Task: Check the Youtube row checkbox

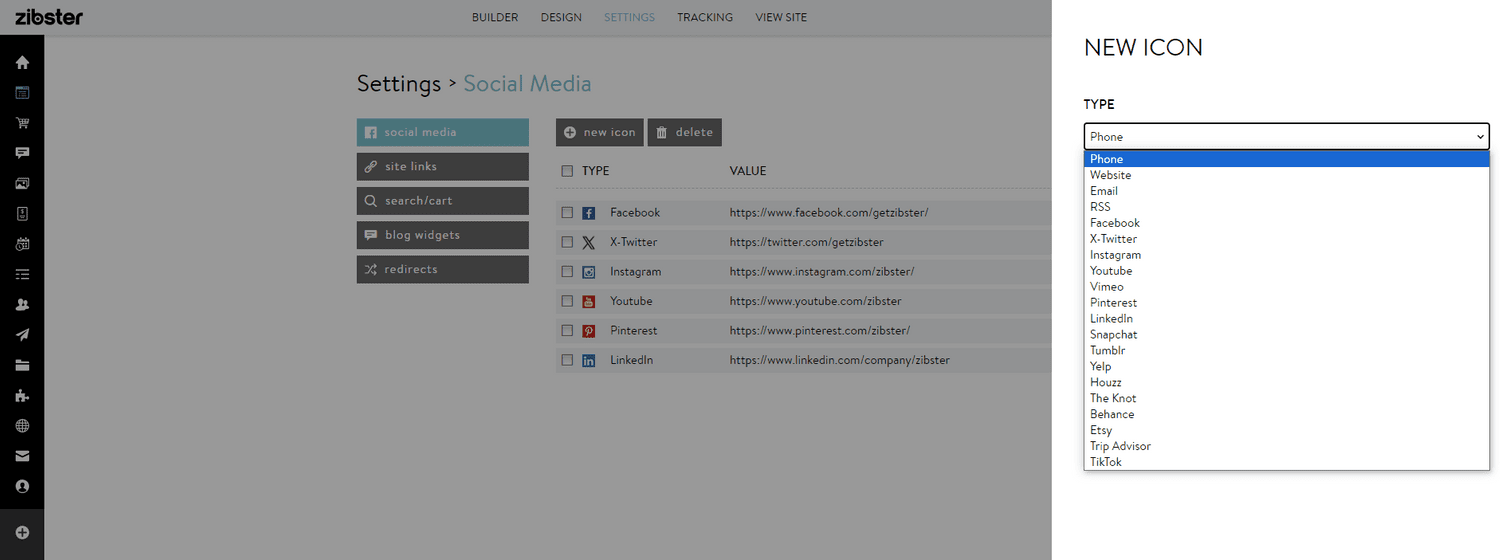Action: click(x=567, y=301)
